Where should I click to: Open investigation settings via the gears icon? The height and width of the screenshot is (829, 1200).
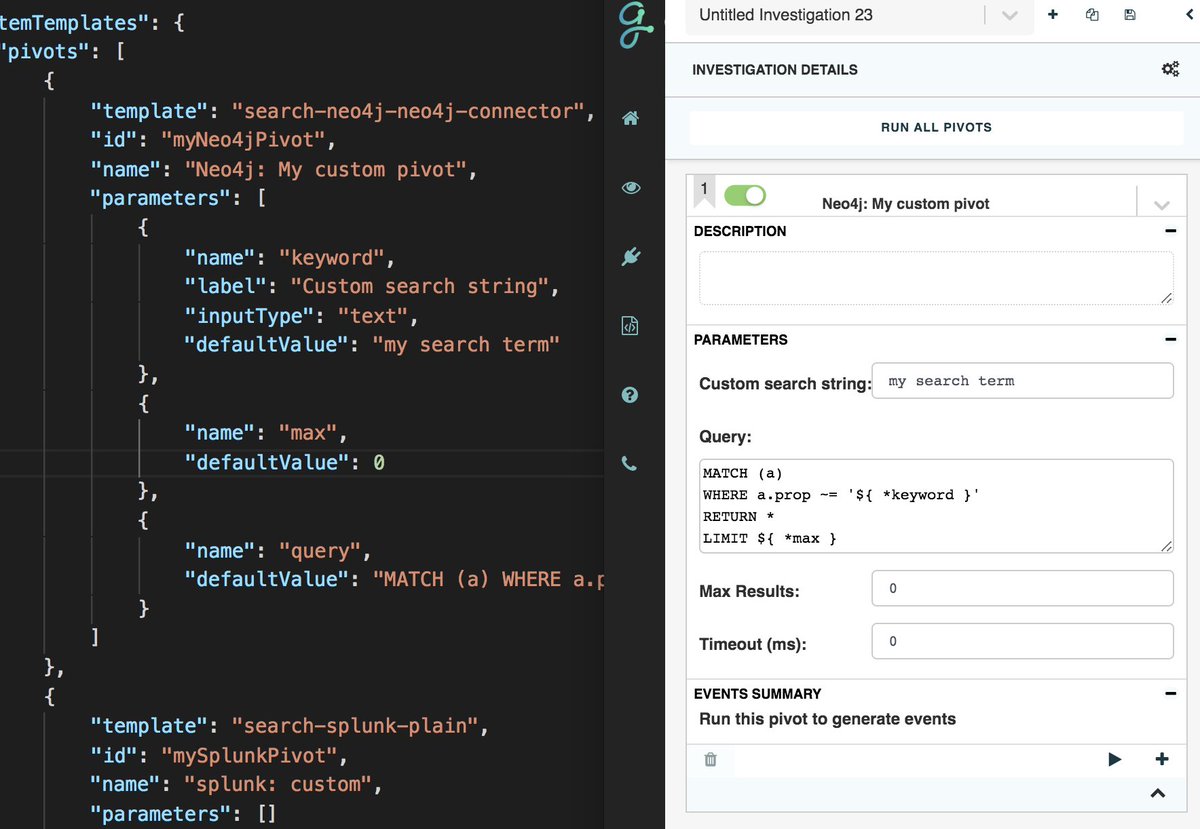(1170, 69)
